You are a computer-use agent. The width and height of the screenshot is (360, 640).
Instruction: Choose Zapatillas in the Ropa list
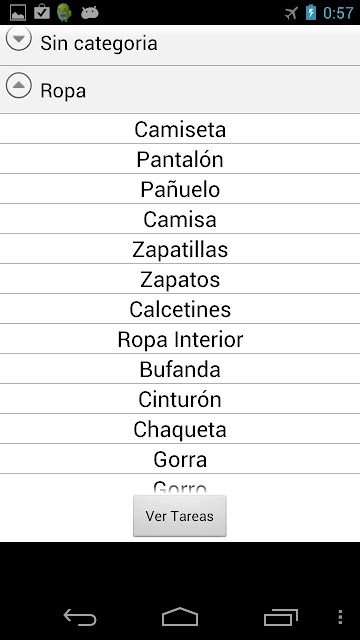pyautogui.click(x=180, y=249)
